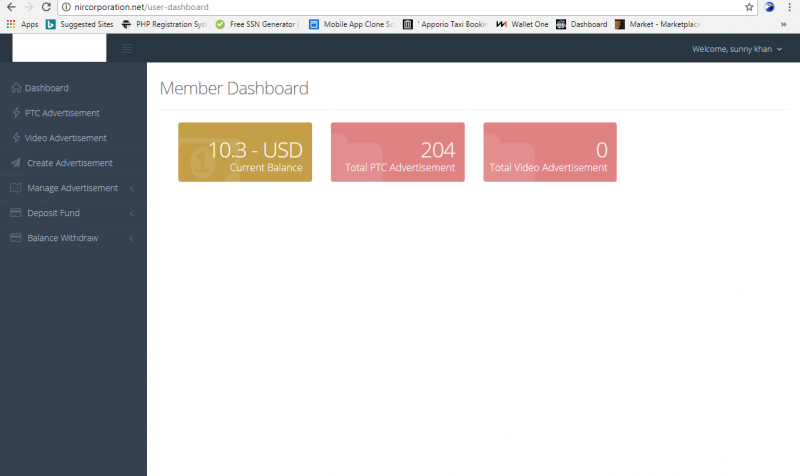Image resolution: width=800 pixels, height=476 pixels.
Task: Click the Current Balance 10.3 USD tile
Action: 245,152
